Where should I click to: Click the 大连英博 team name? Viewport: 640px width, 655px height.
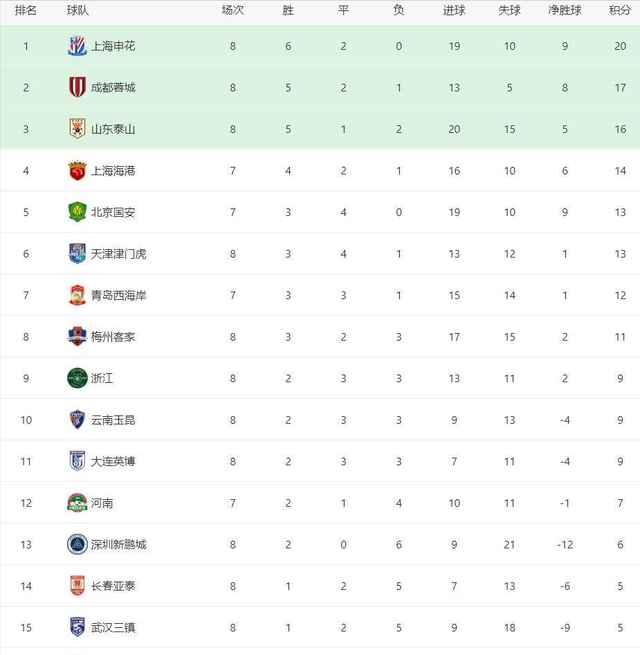click(x=112, y=461)
